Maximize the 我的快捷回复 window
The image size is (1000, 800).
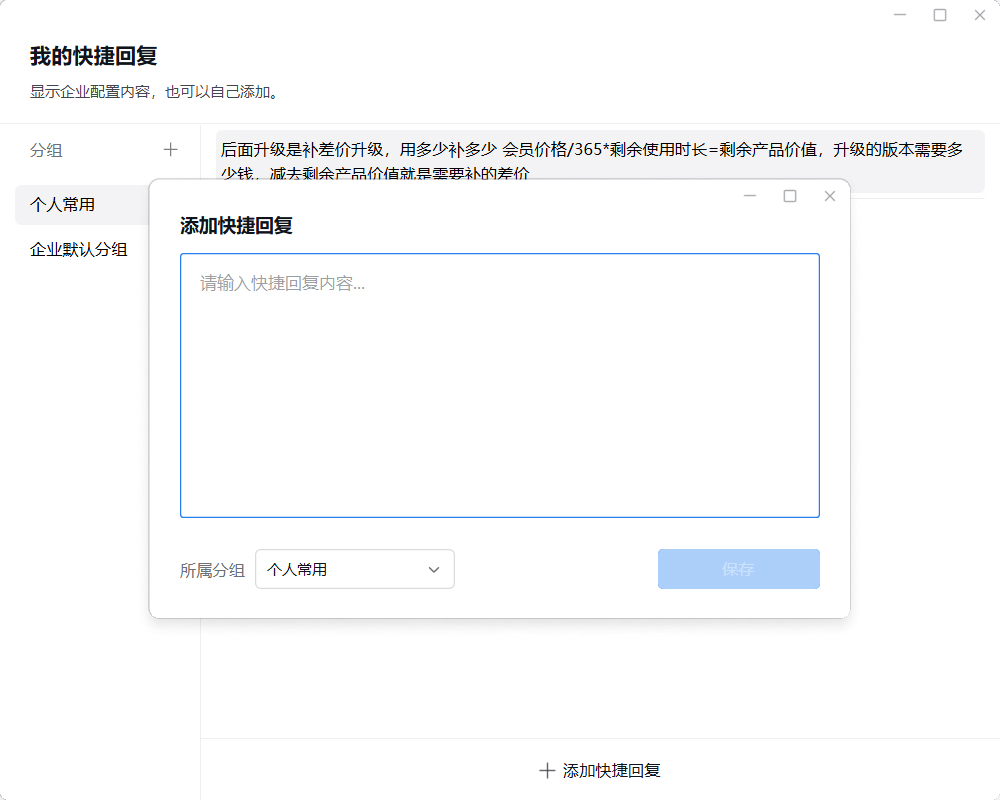pos(939,15)
